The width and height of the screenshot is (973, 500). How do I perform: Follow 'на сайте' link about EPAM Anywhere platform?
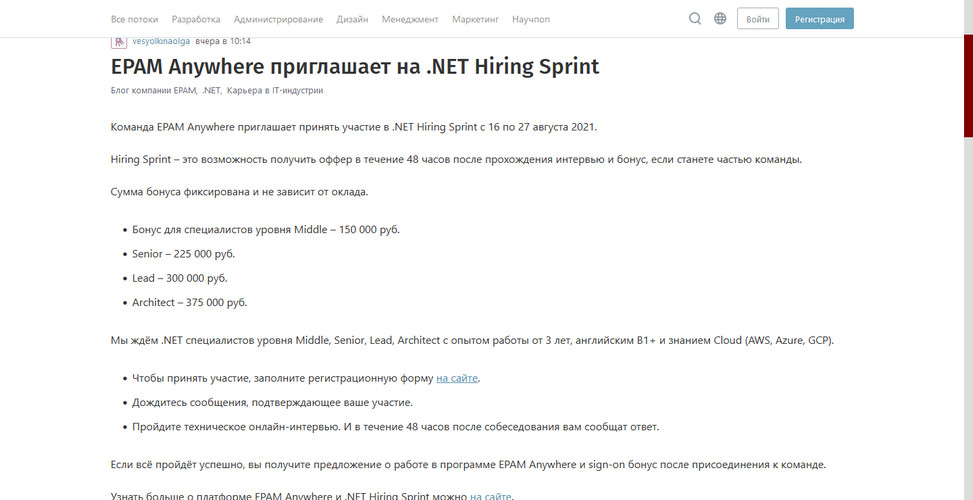pyautogui.click(x=491, y=496)
